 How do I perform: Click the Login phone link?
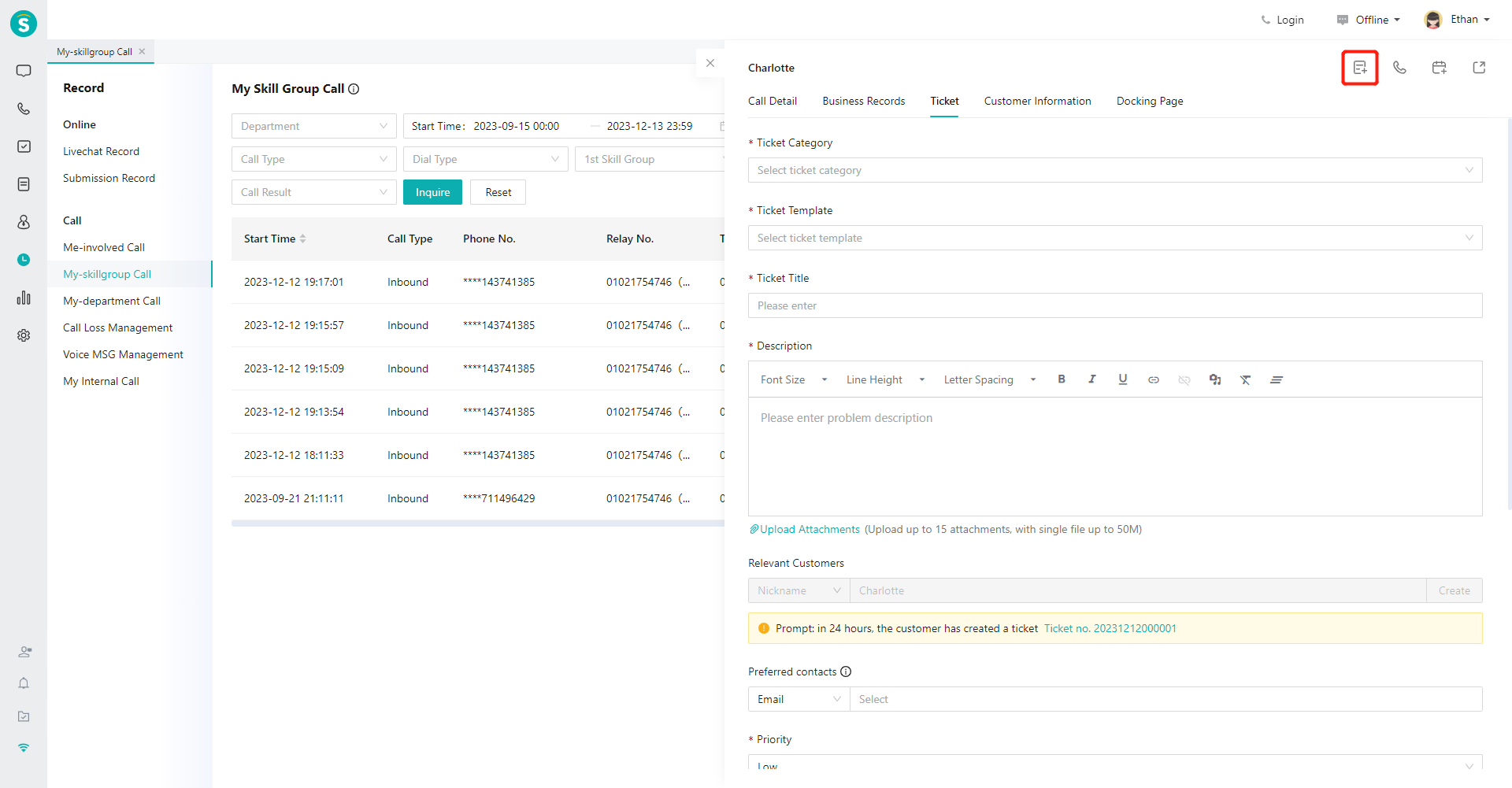[1282, 20]
